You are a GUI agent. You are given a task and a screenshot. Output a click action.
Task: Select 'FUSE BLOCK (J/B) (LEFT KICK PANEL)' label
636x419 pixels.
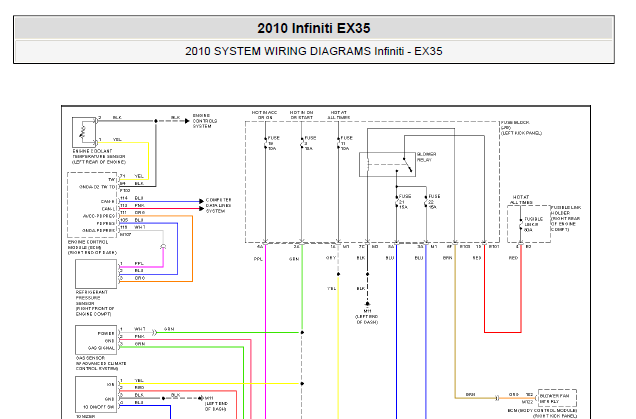[521, 128]
